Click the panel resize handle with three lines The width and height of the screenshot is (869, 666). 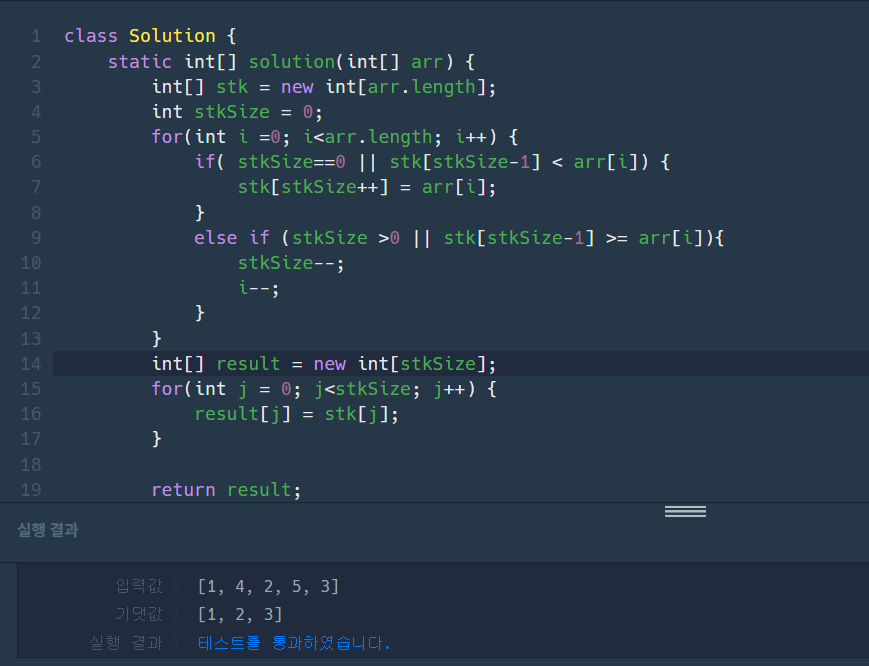685,511
